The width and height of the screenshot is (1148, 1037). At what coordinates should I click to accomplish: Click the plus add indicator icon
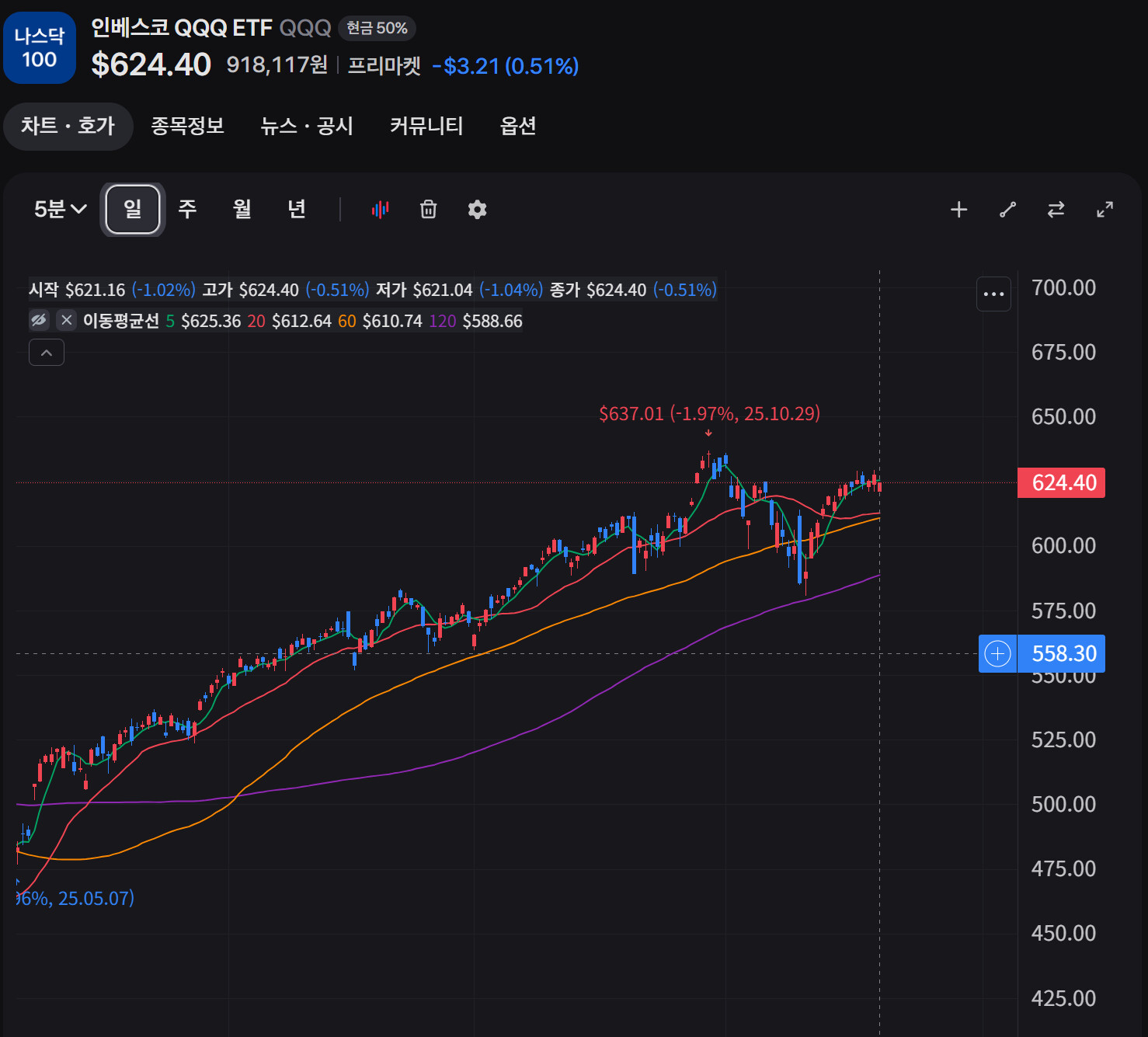coord(958,210)
